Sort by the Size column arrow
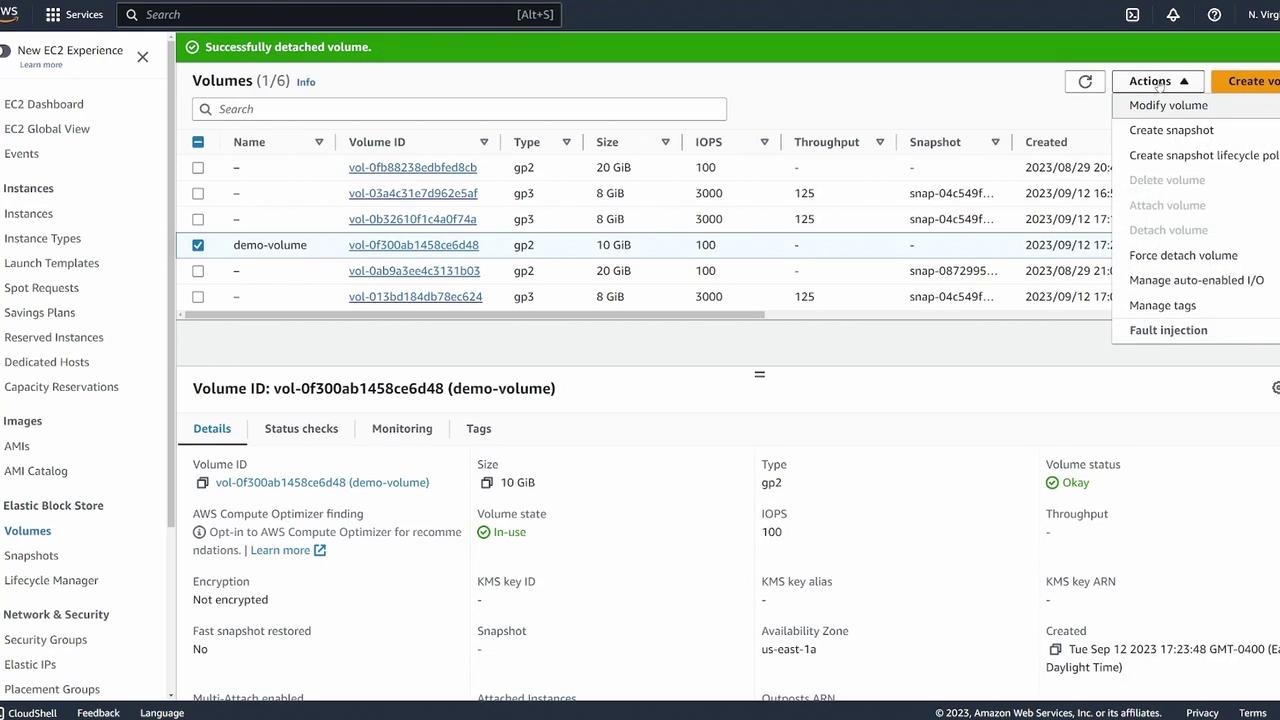Screen dimensions: 1280x720 coord(665,142)
